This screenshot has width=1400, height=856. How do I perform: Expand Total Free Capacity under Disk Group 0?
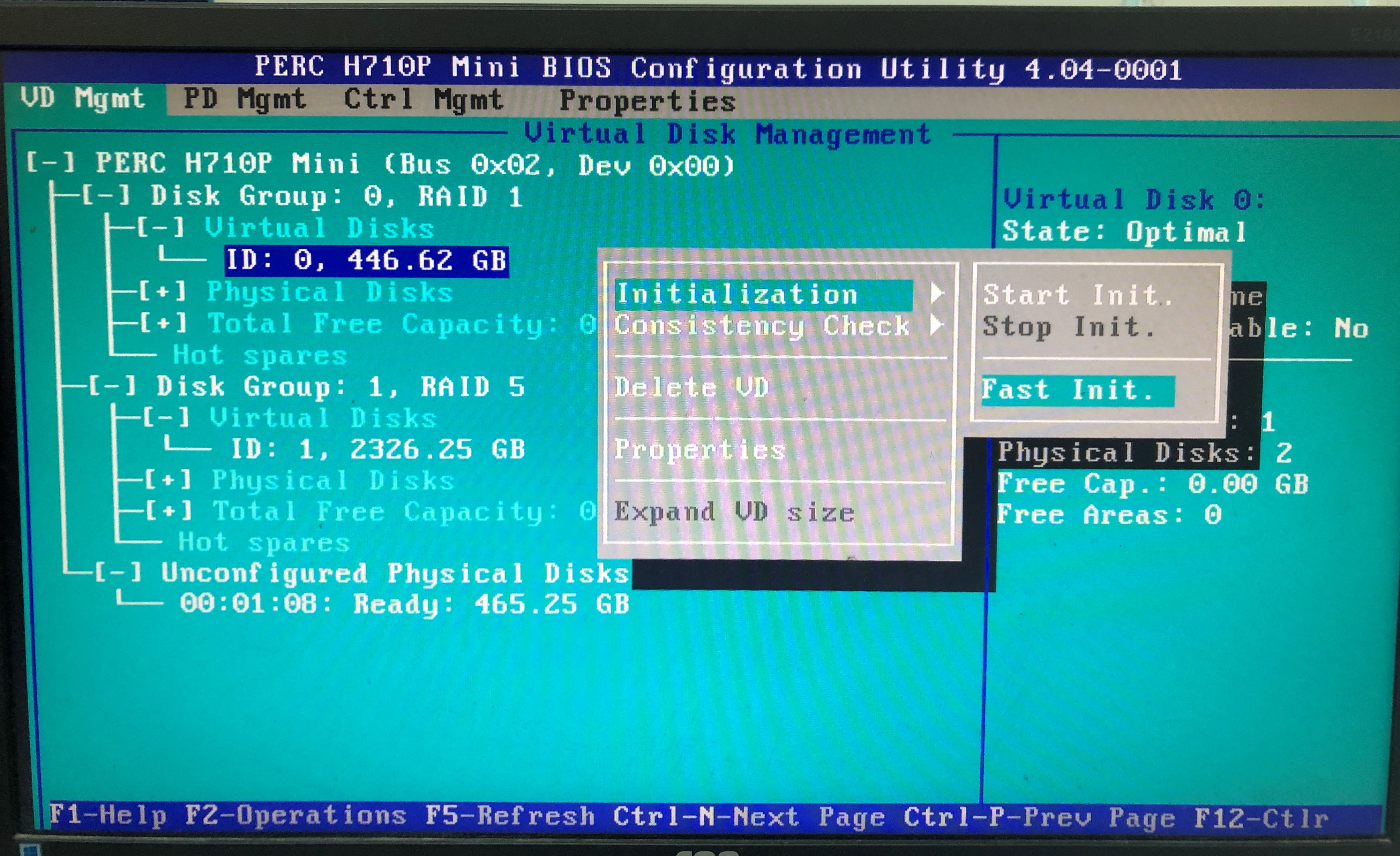click(x=164, y=323)
